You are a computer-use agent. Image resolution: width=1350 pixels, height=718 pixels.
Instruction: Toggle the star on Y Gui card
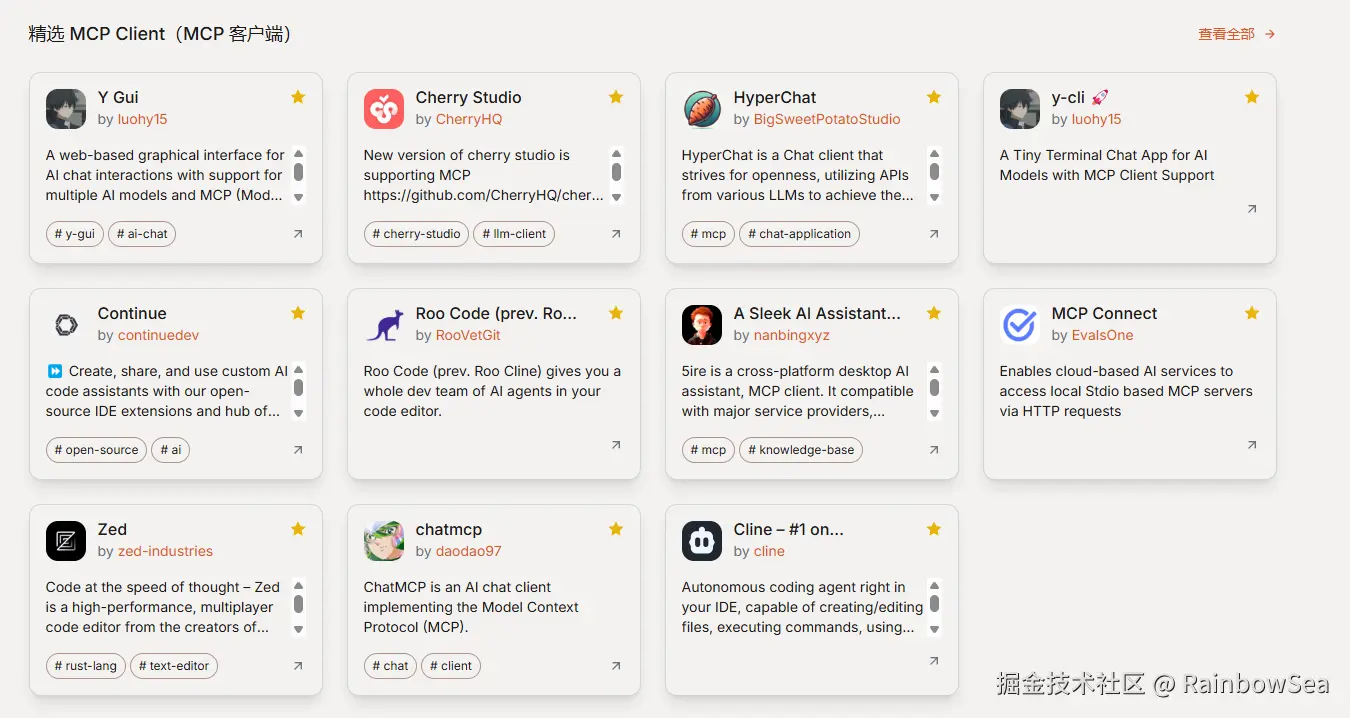click(298, 97)
